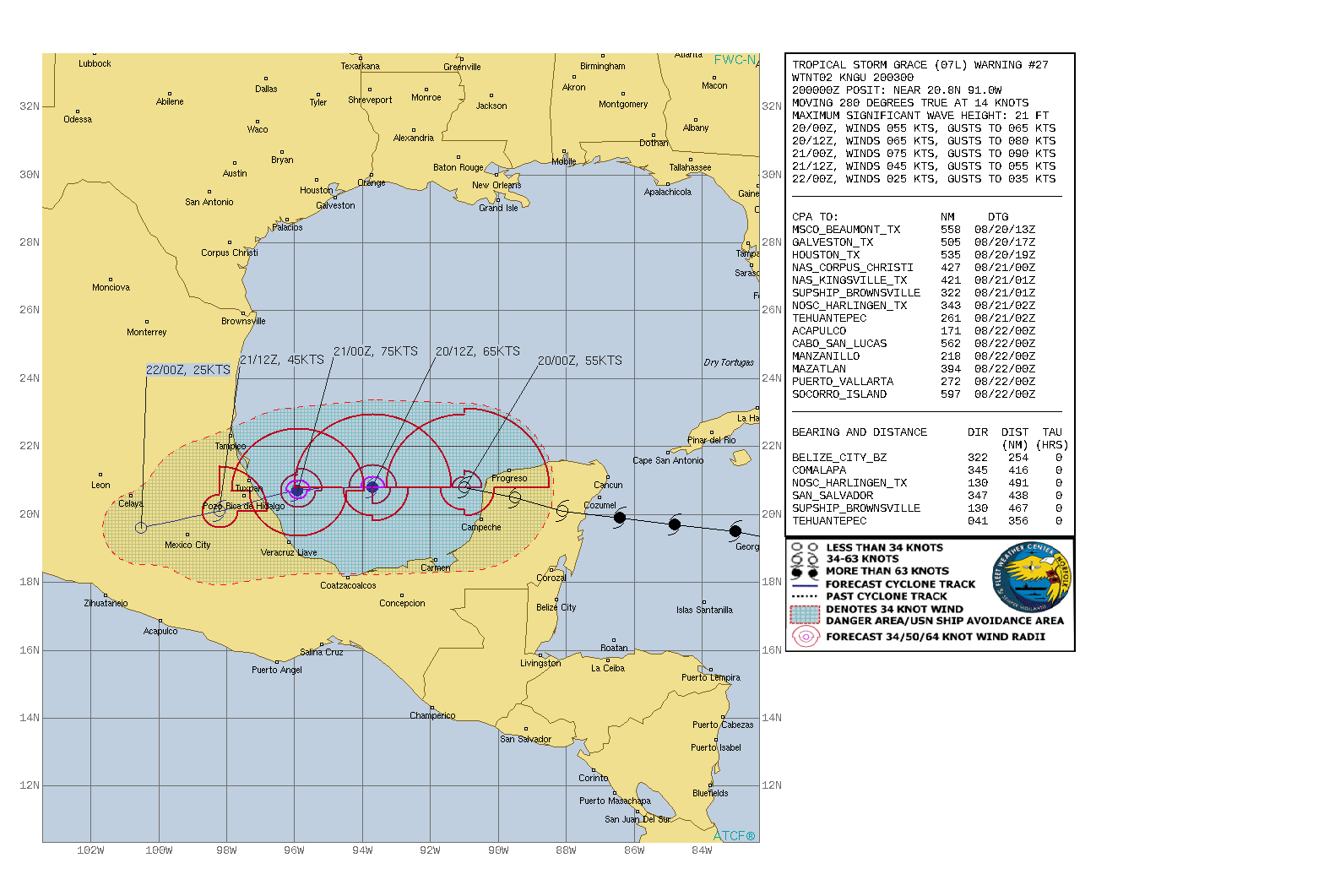Click the '22/00Z, WINDS 025 KTS' wind forecast row
1324x896 pixels.
click(924, 179)
